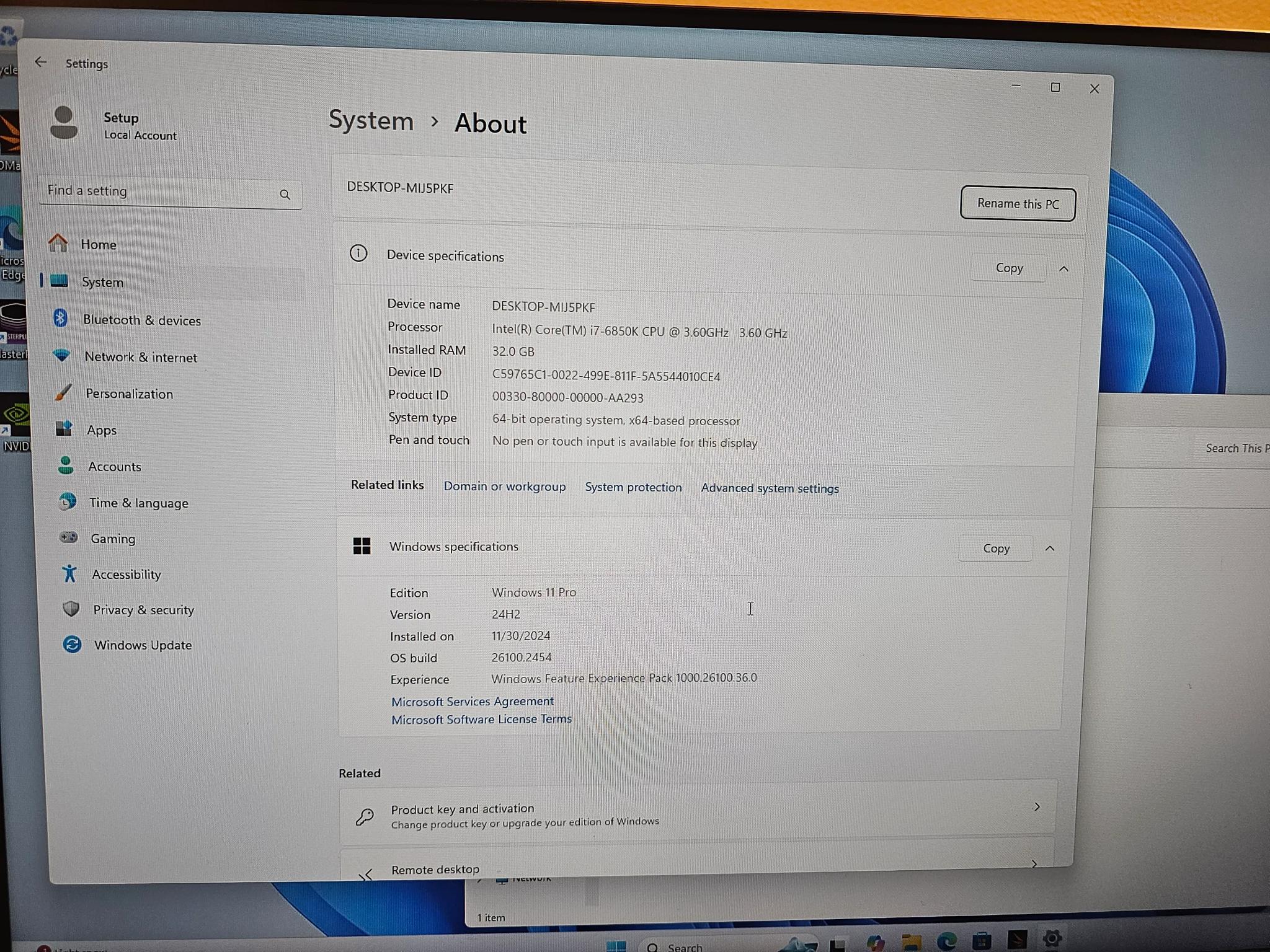Collapse the Windows specifications section
1270x952 pixels.
coord(1050,549)
